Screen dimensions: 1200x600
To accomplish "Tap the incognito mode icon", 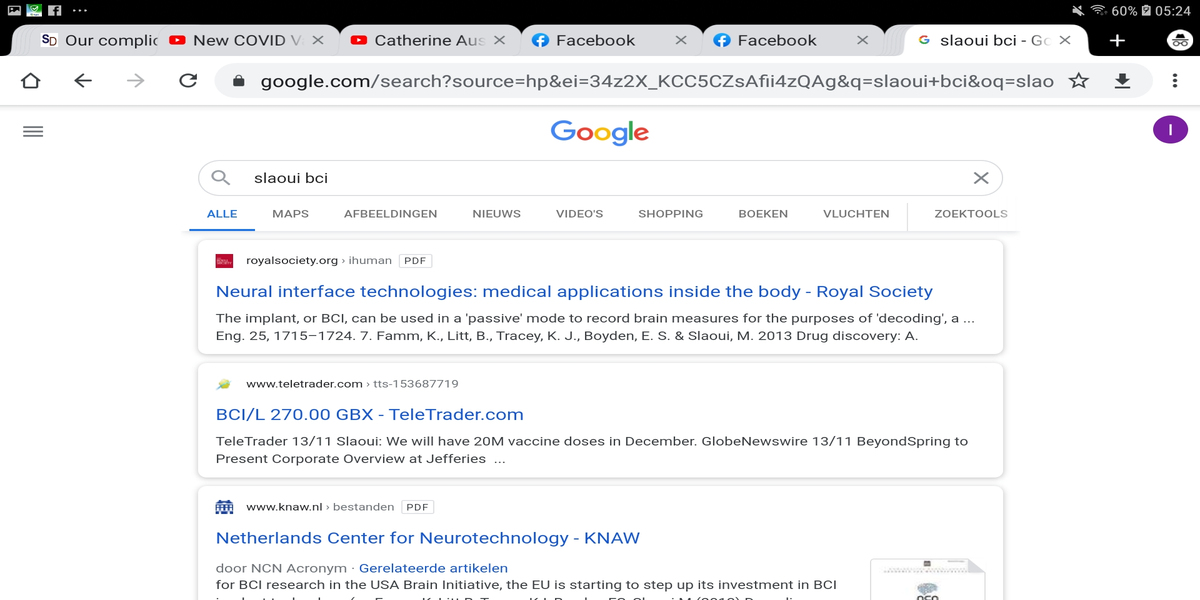I will tap(1179, 40).
